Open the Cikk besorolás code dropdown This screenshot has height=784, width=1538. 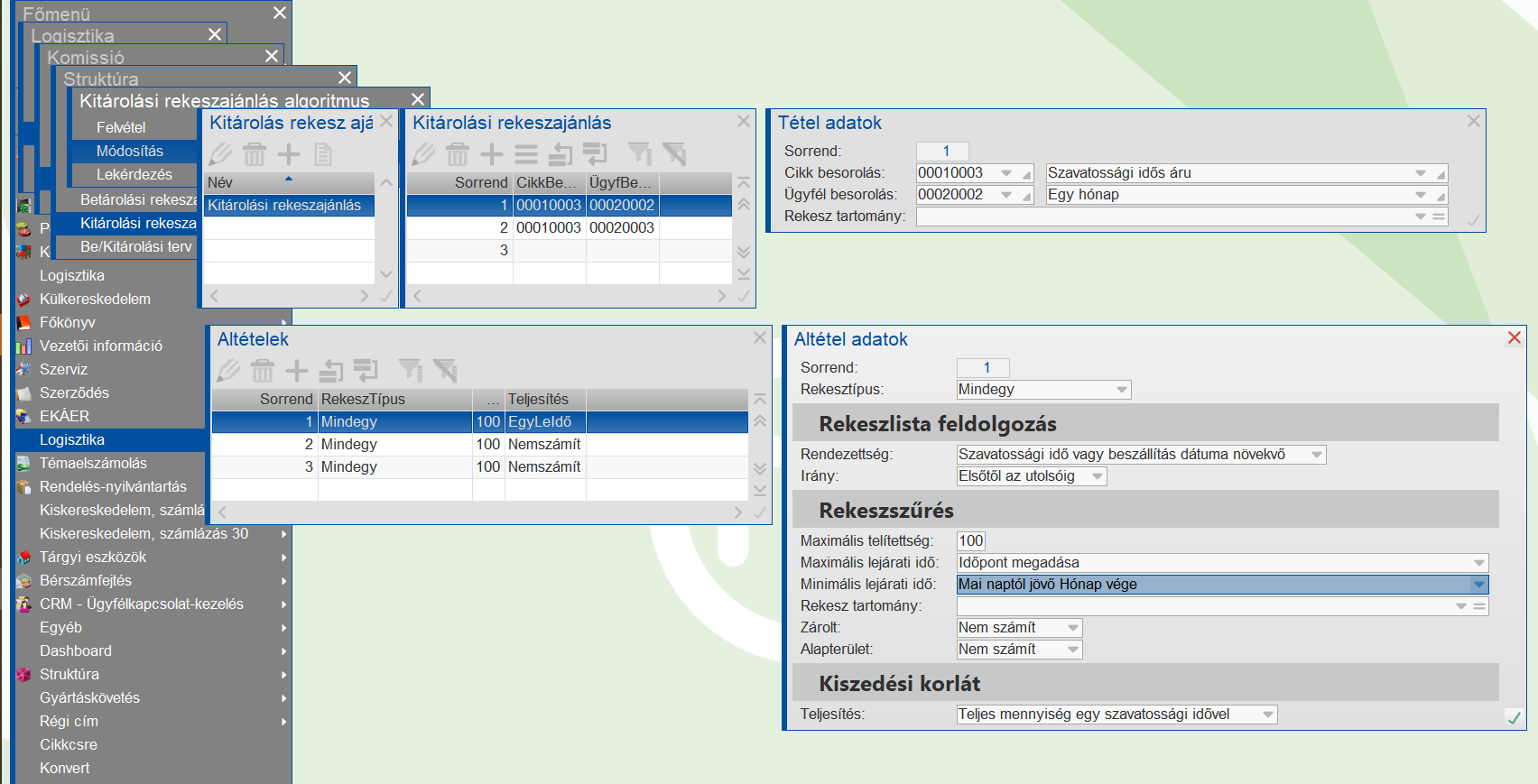[x=1005, y=173]
